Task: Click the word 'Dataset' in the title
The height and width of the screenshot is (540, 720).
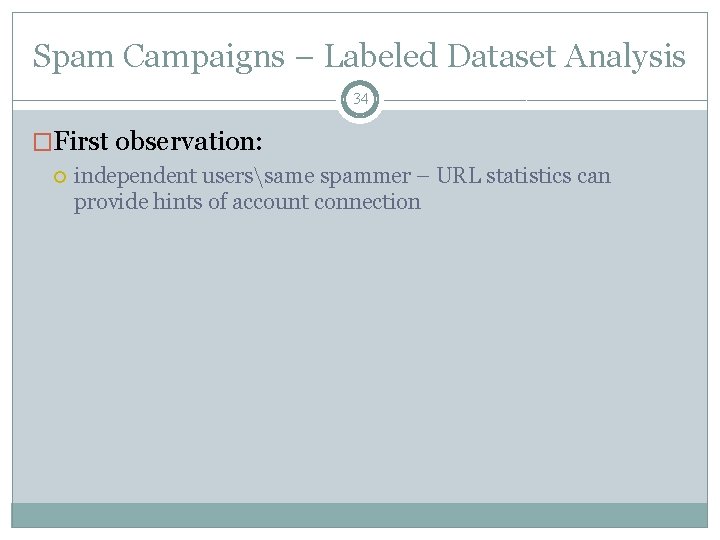Action: coord(501,57)
